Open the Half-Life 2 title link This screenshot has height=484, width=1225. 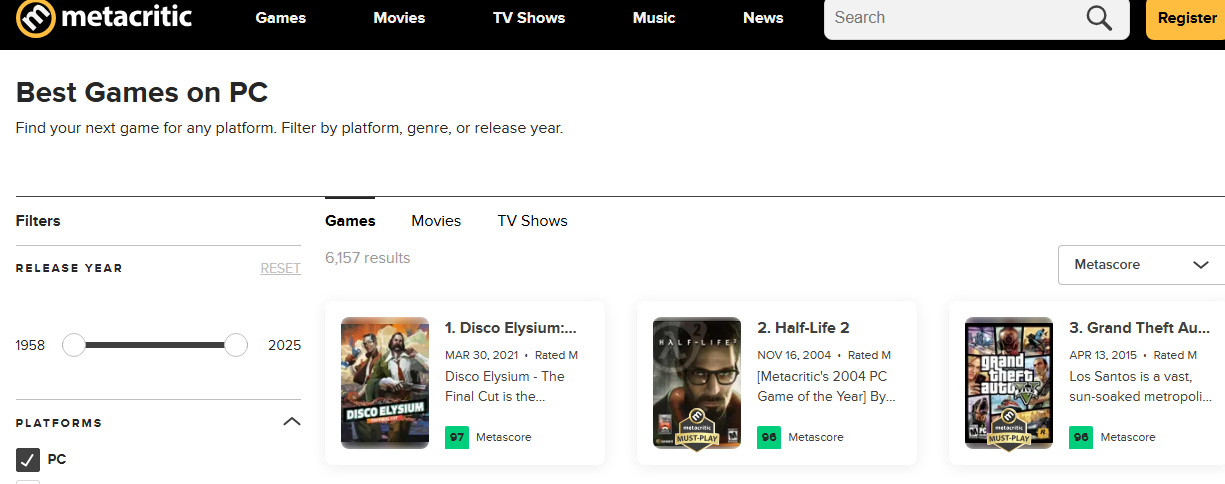click(x=803, y=328)
